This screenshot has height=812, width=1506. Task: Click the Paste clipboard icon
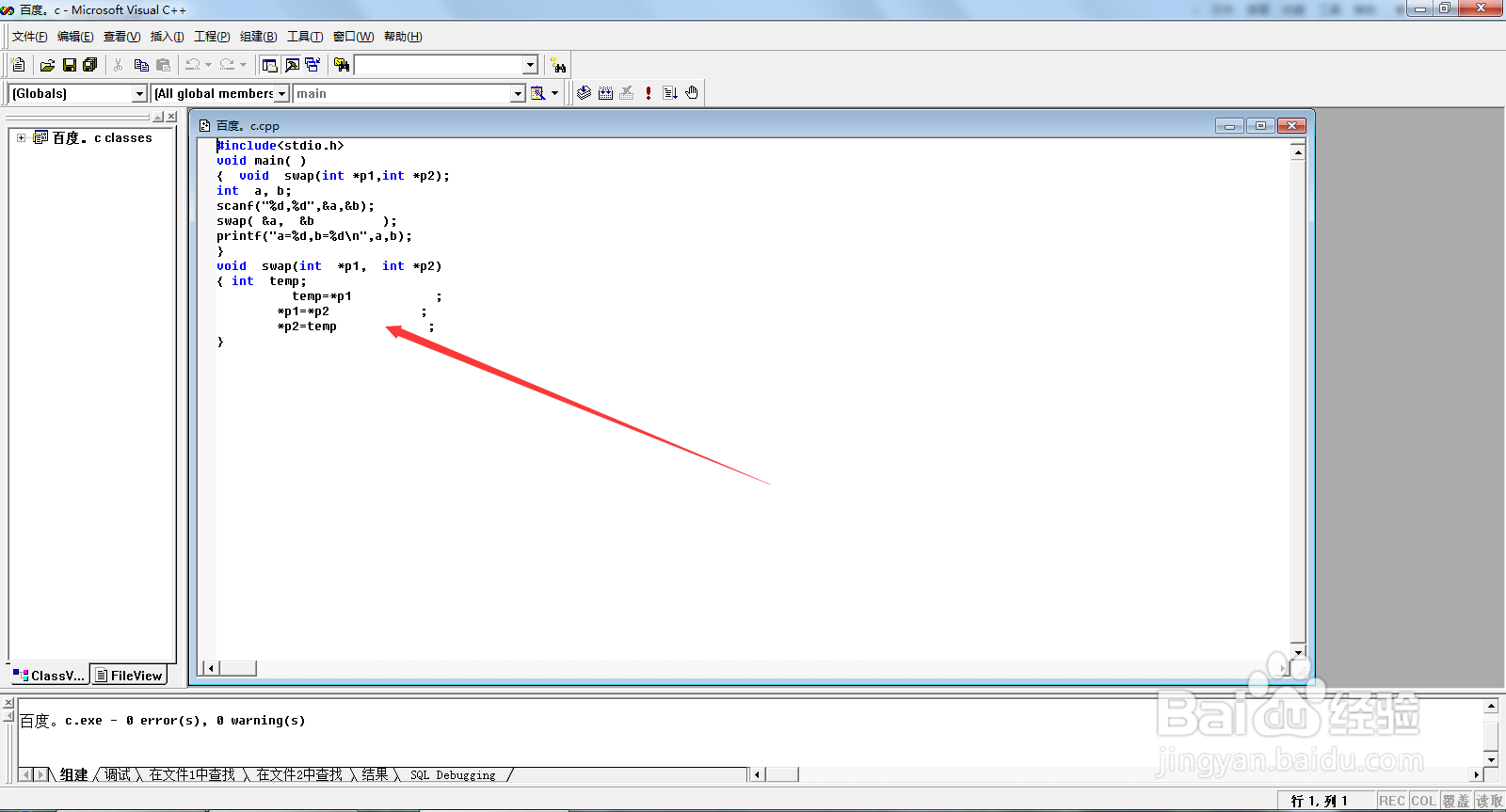(x=163, y=65)
